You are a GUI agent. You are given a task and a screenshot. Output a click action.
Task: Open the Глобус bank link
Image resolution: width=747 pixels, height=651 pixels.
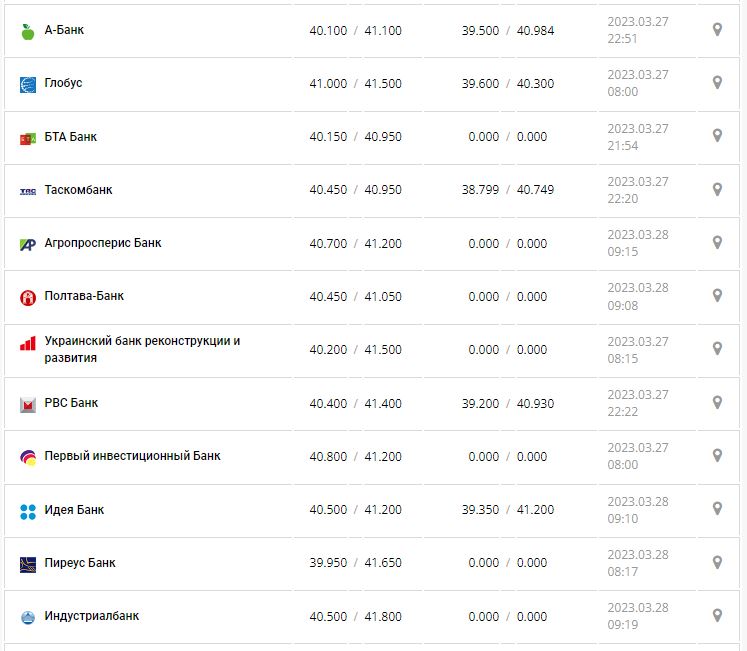tap(63, 83)
